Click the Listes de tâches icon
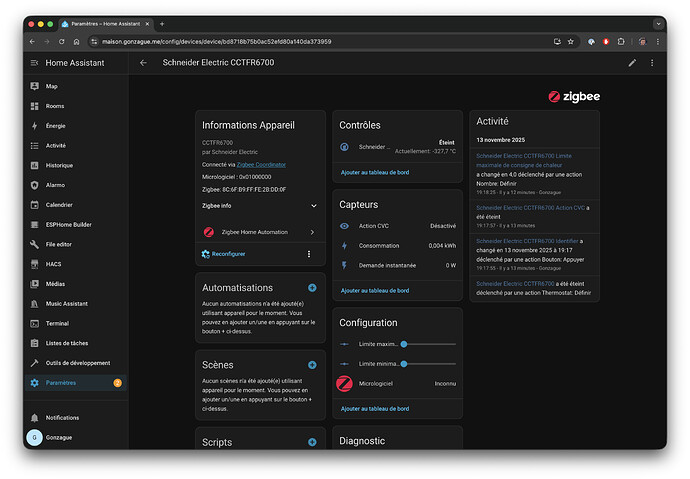This screenshot has height=479, width=690. click(x=35, y=343)
